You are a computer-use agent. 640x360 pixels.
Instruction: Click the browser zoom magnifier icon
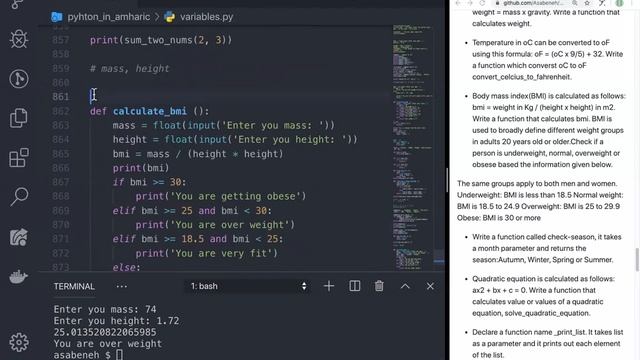coord(575,3)
